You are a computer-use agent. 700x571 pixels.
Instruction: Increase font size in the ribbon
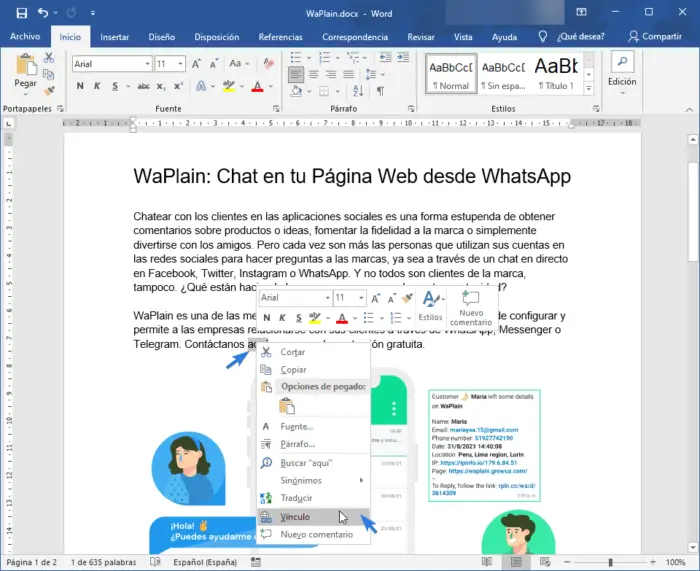(196, 64)
